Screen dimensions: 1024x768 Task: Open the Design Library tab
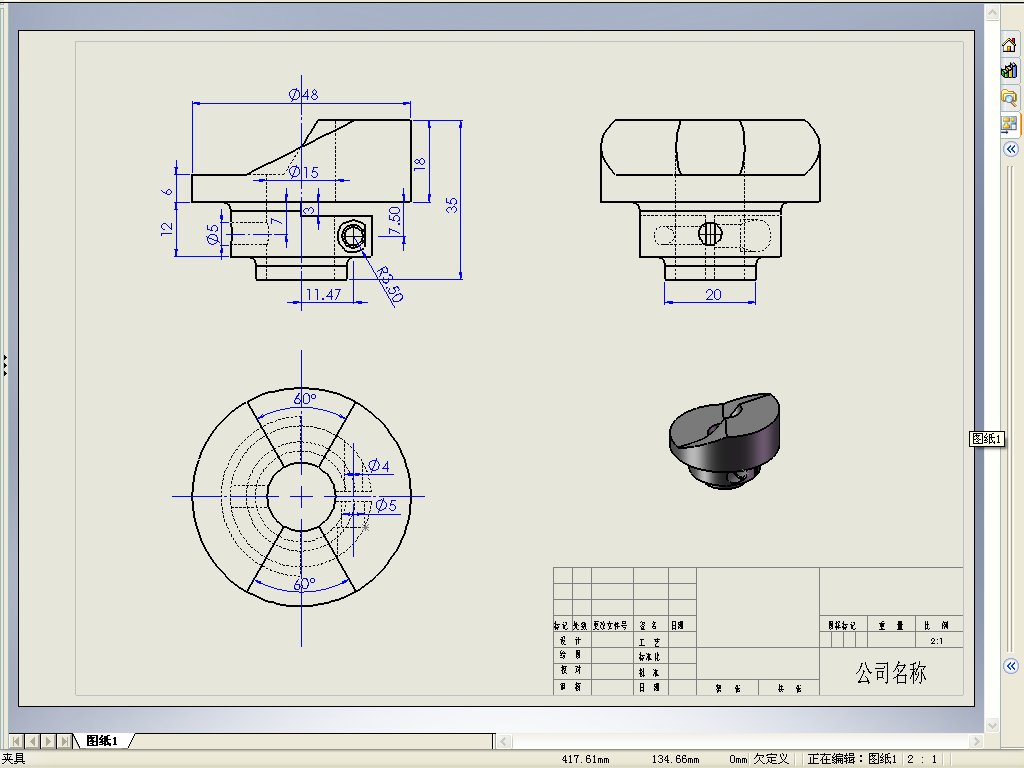(1009, 71)
